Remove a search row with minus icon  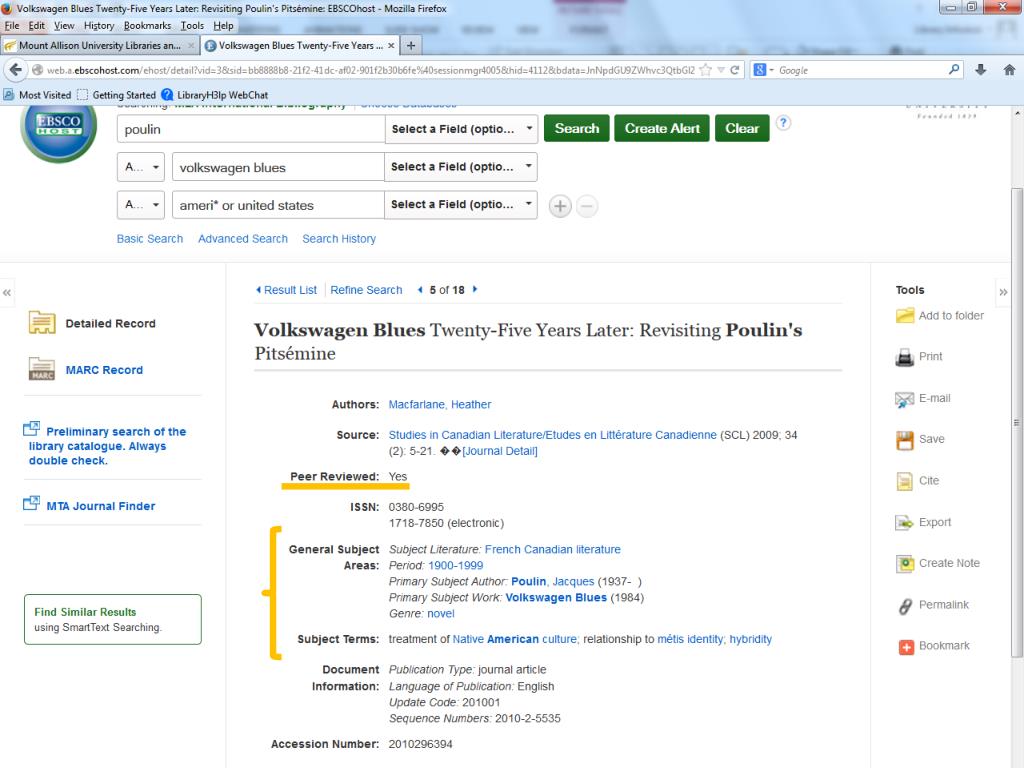[x=586, y=206]
